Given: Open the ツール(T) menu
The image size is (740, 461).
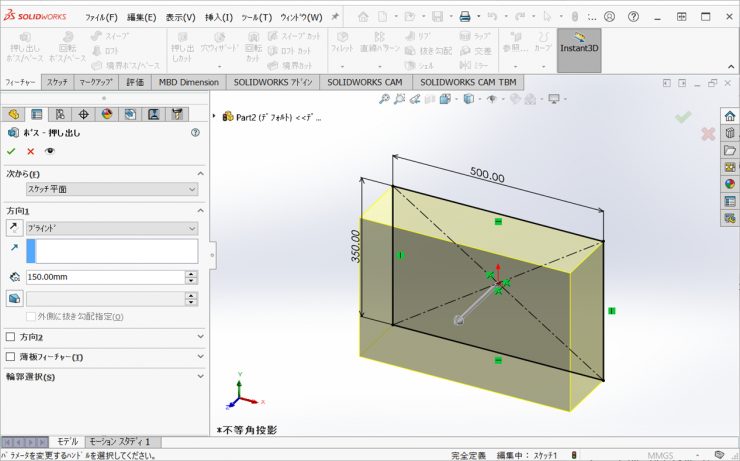Looking at the screenshot, I should click(256, 17).
